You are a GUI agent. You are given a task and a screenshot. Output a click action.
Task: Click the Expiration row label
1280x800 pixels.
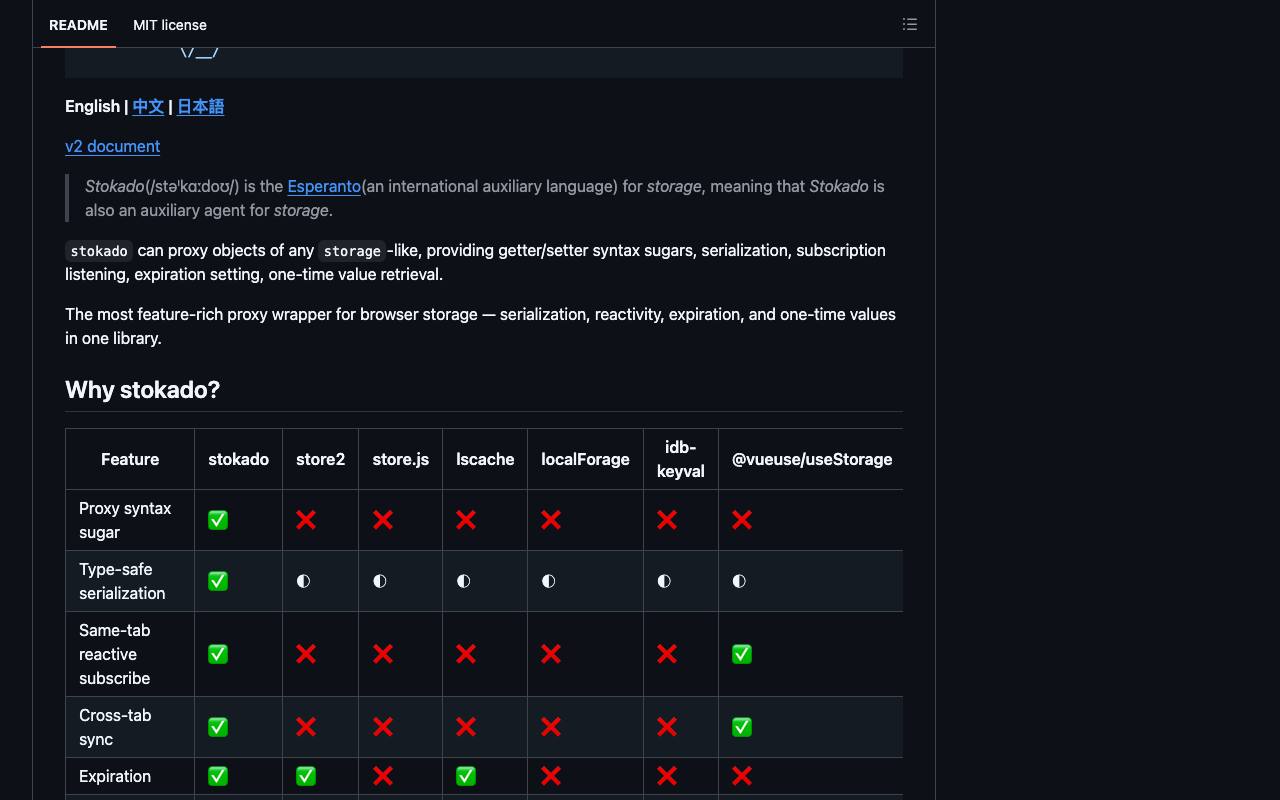115,776
